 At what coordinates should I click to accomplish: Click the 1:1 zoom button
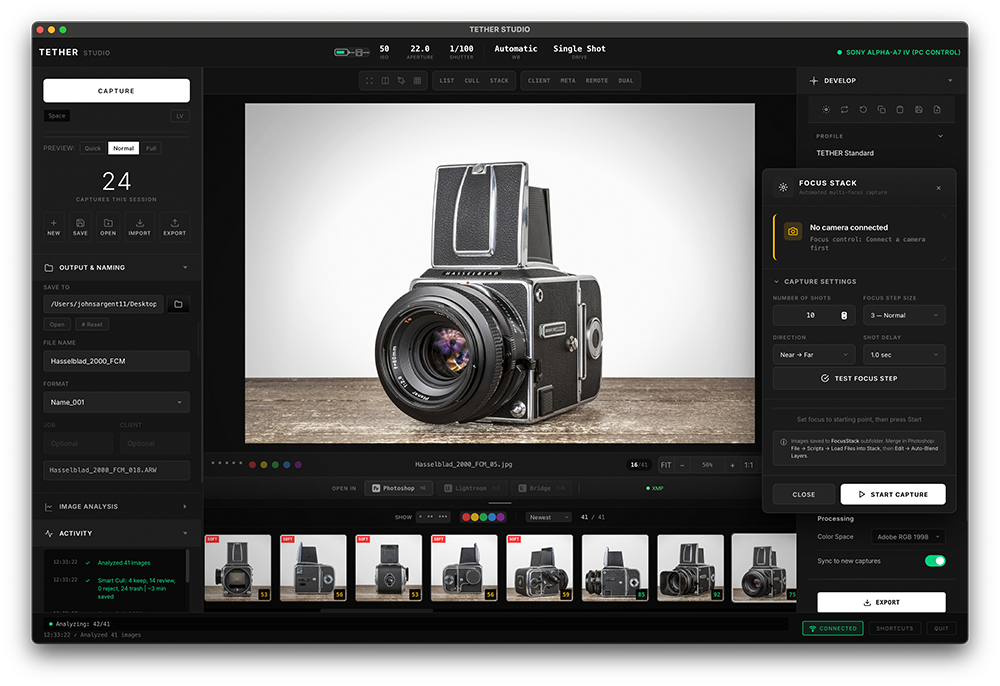tap(749, 465)
